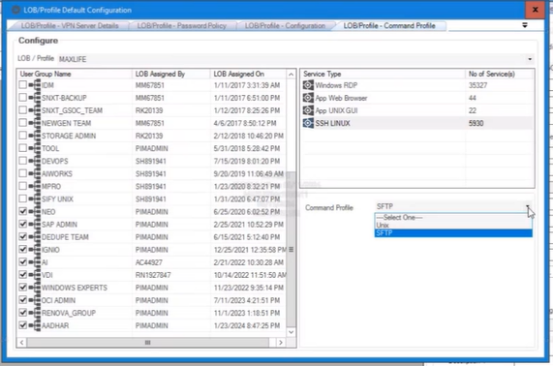Viewport: 554px width, 367px height.
Task: Sort by LOB Assigned By column header
Action: tap(171, 74)
